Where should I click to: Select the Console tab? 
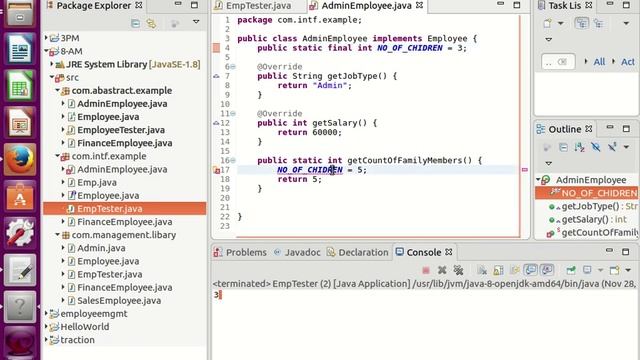424,252
